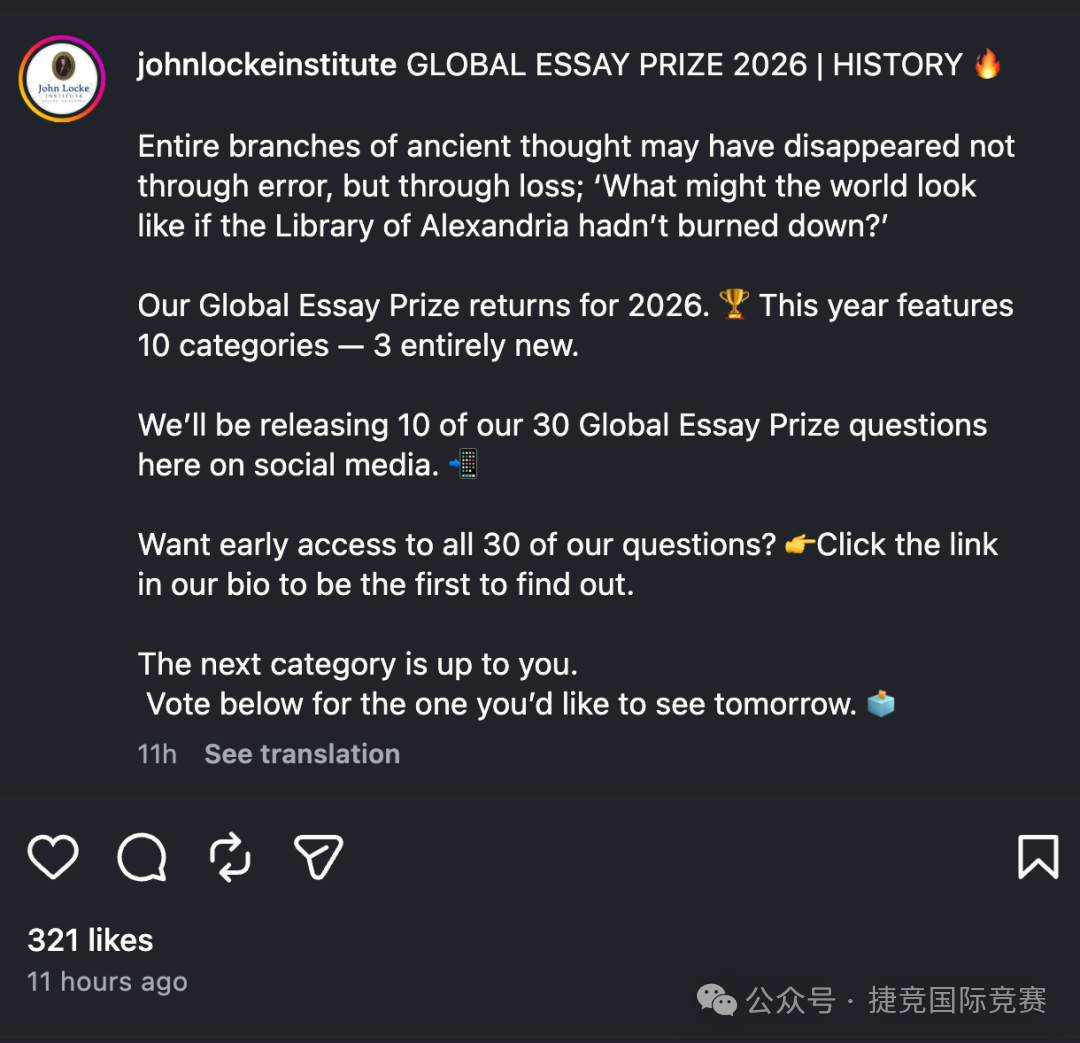Viewport: 1080px width, 1043px height.
Task: Click the trophy emoji in the caption
Action: click(734, 305)
